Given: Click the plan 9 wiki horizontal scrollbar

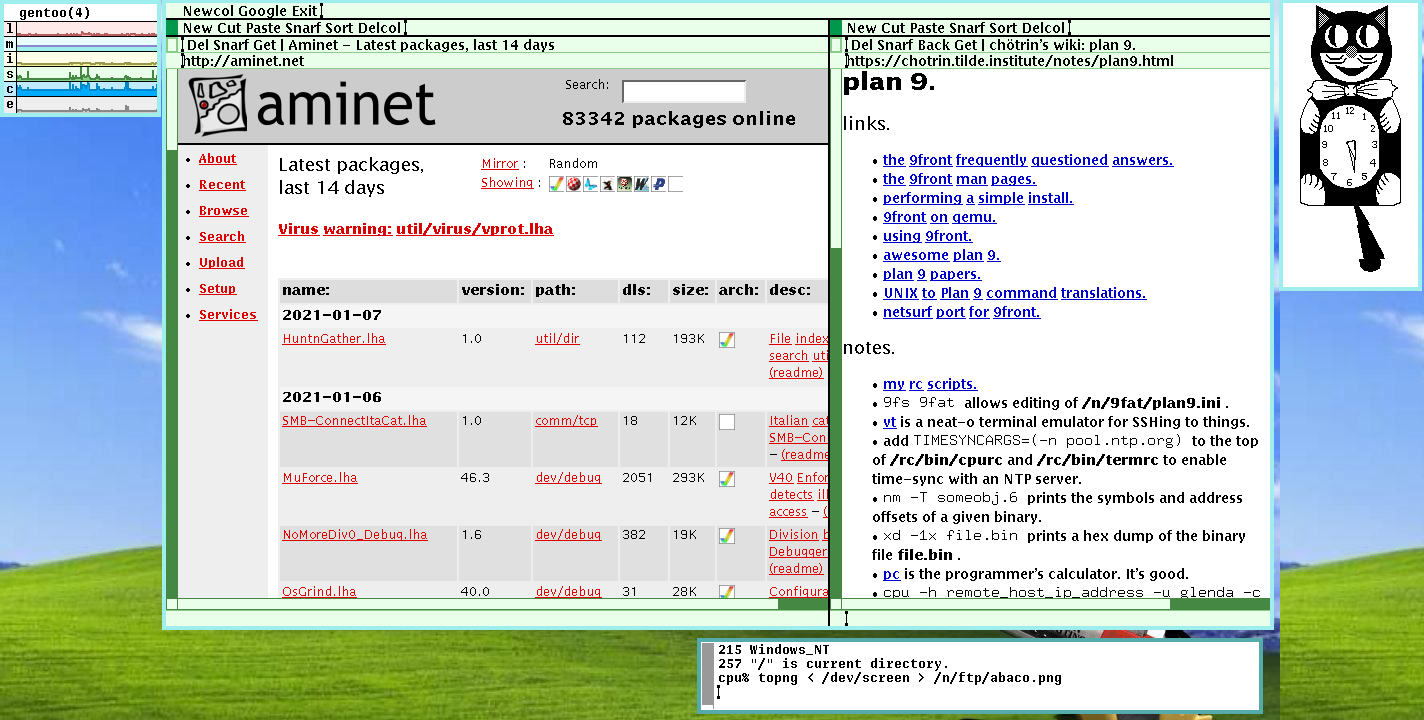Looking at the screenshot, I should tap(1055, 604).
